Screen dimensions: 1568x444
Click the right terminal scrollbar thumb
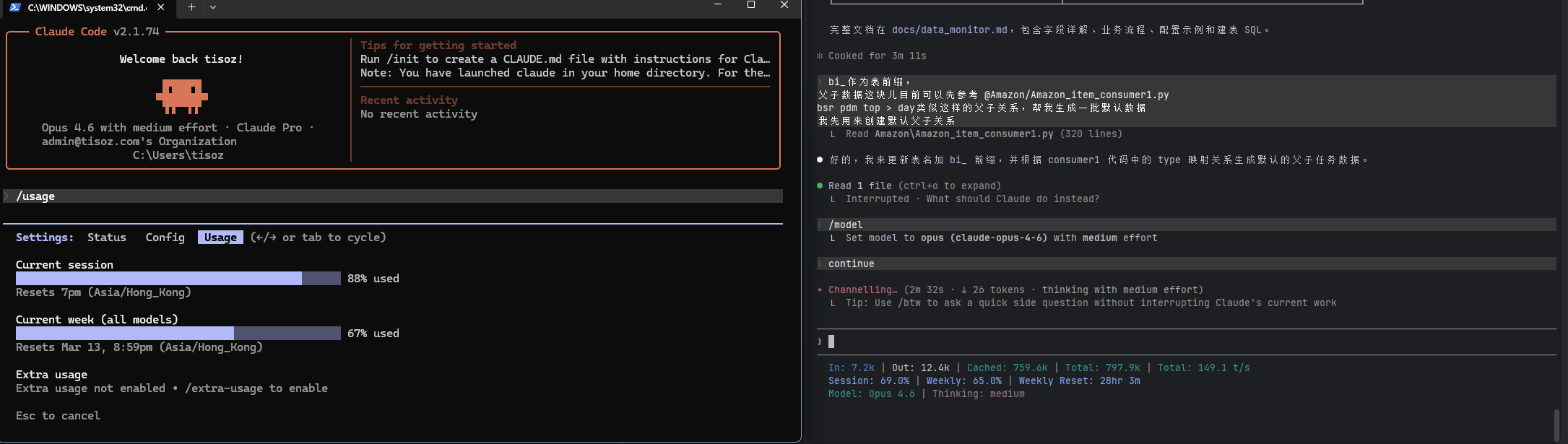click(1556, 425)
